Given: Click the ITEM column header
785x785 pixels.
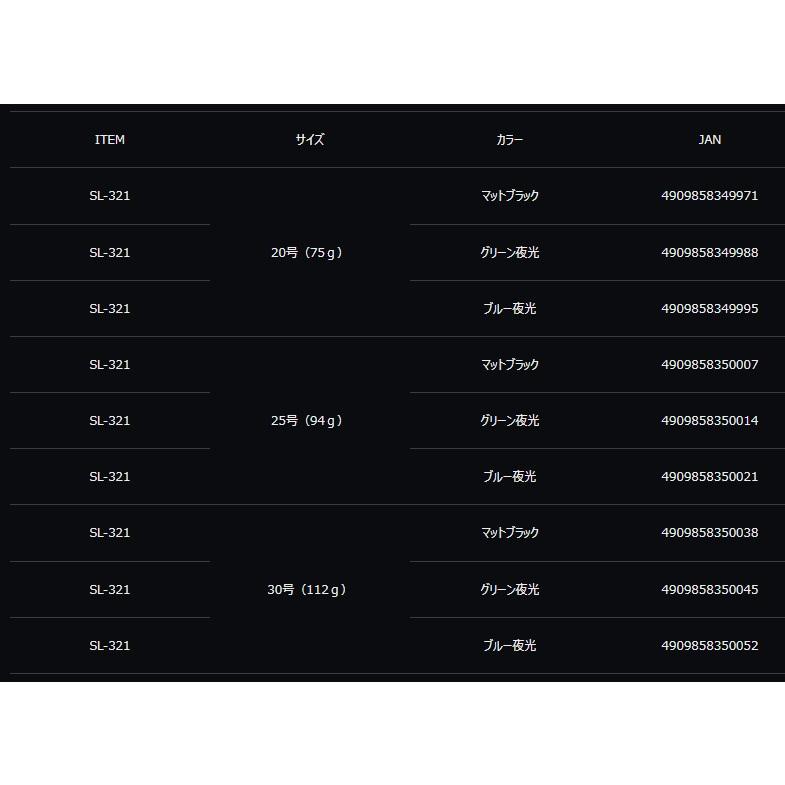Looking at the screenshot, I should click(x=110, y=140).
